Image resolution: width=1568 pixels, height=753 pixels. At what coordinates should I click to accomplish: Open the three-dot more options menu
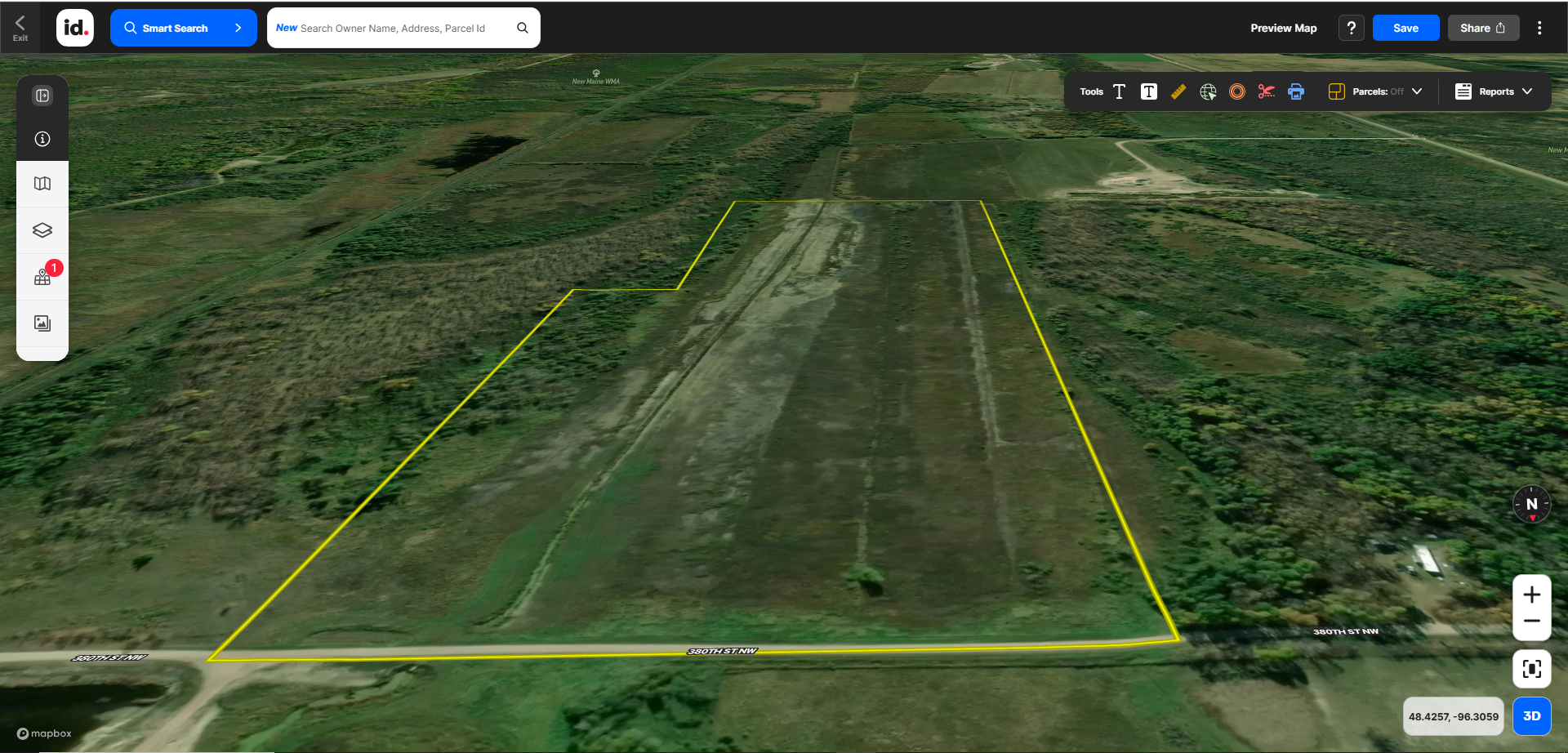(x=1539, y=28)
